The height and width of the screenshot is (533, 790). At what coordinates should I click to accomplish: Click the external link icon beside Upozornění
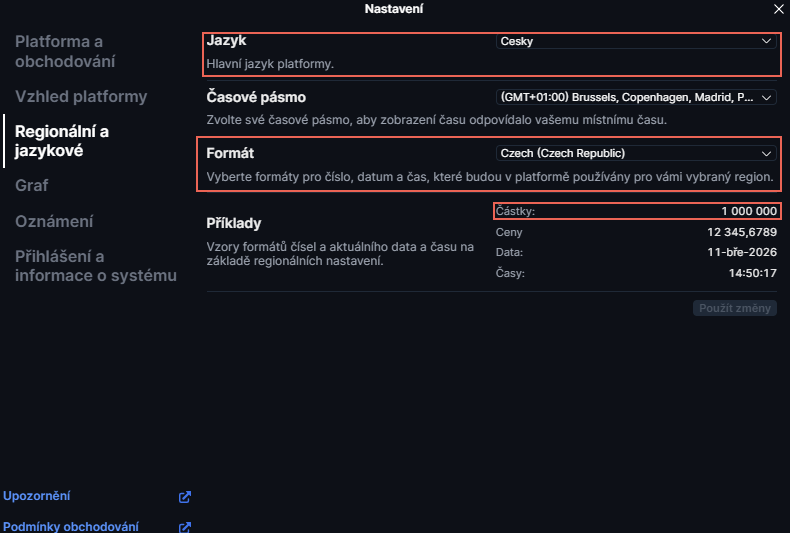(184, 497)
